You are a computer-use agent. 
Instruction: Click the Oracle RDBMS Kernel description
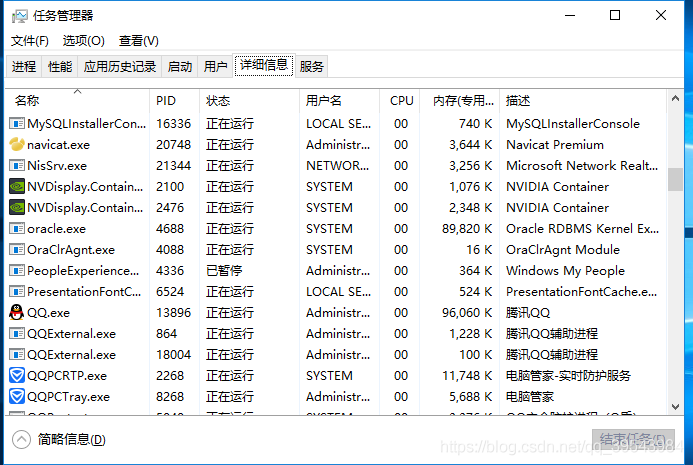tap(582, 229)
